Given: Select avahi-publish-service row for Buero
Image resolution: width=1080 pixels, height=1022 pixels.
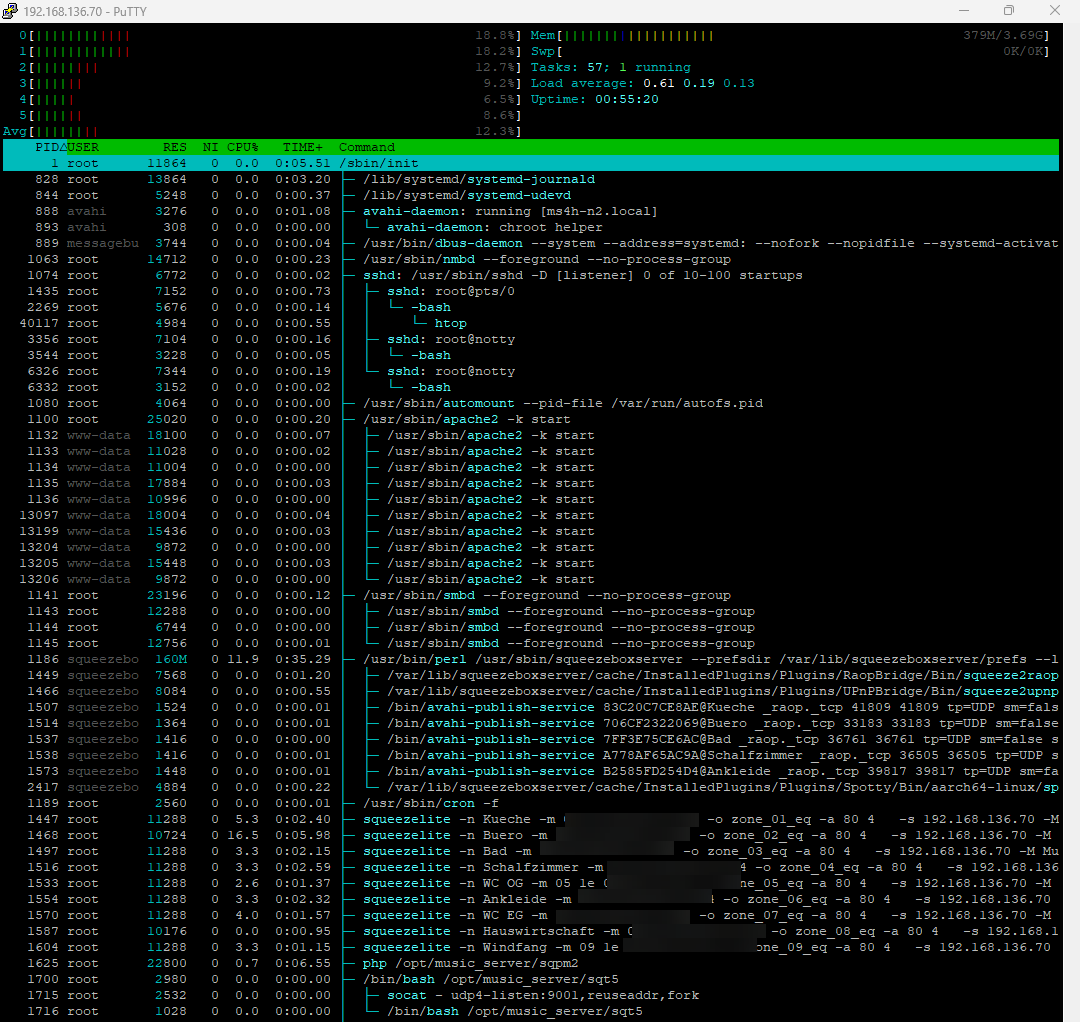Looking at the screenshot, I should (x=530, y=723).
